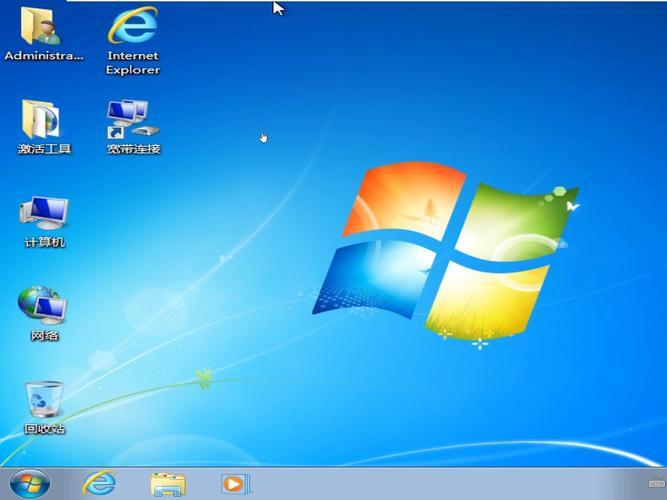This screenshot has width=667, height=500.
Task: Open the 回收站 recycle bin
Action: (44, 399)
